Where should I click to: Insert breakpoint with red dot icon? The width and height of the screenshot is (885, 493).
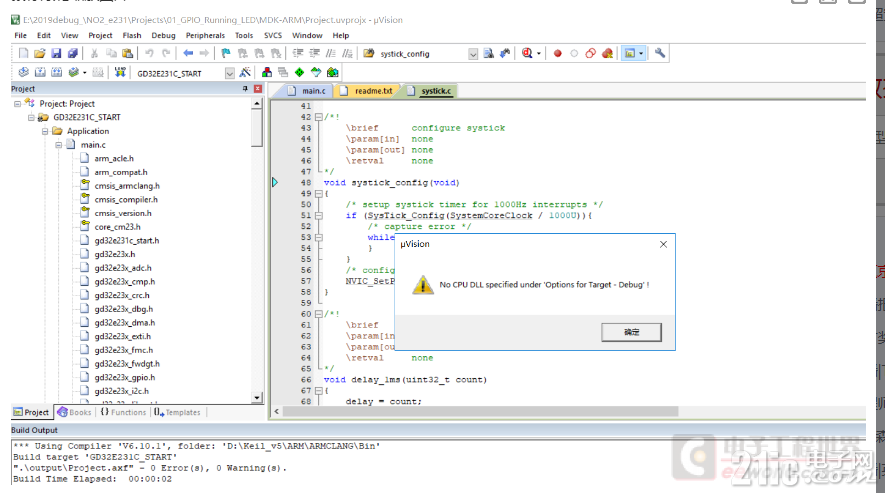[x=558, y=54]
